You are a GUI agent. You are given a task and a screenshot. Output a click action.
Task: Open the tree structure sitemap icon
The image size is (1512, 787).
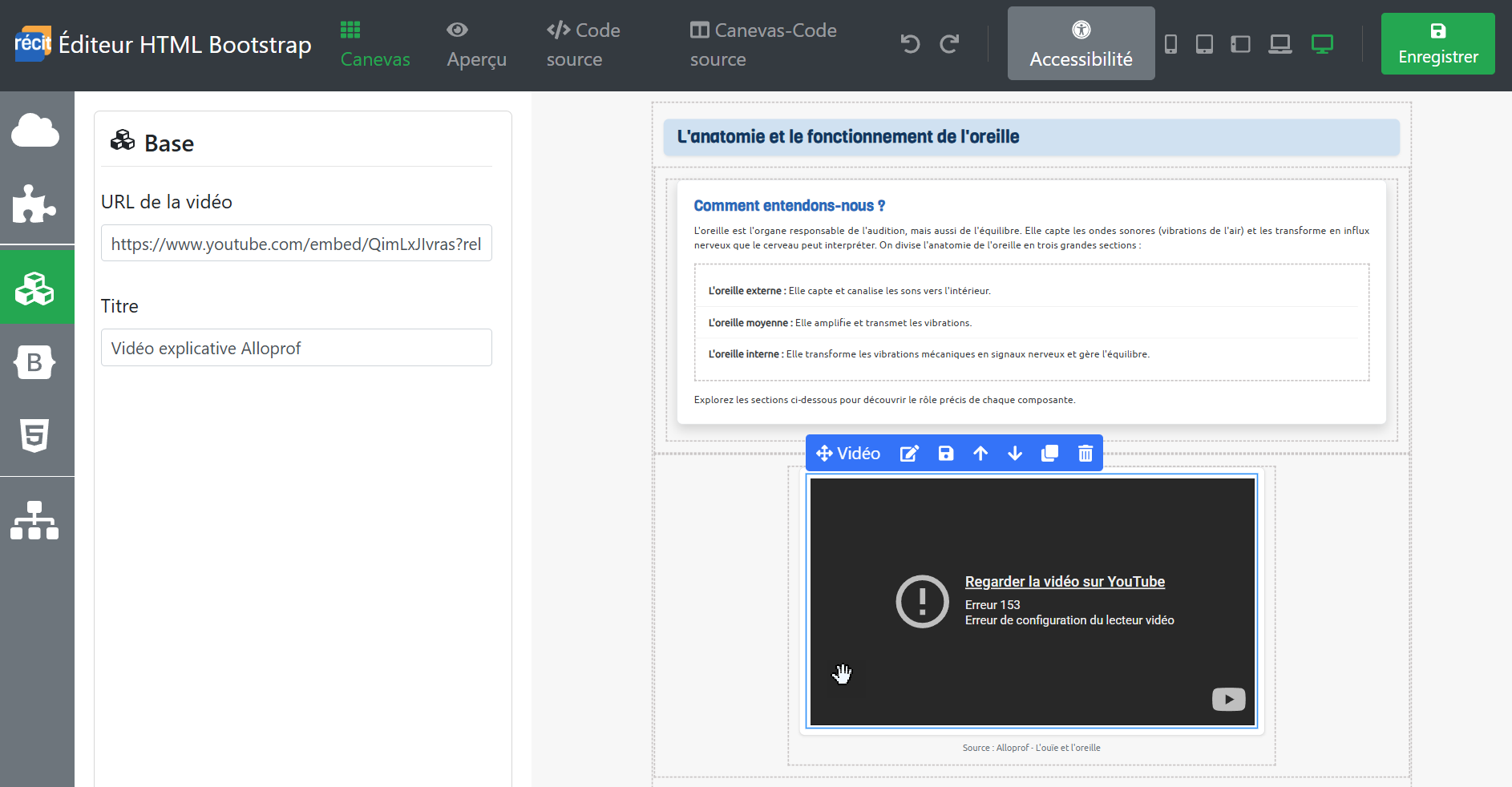point(35,520)
